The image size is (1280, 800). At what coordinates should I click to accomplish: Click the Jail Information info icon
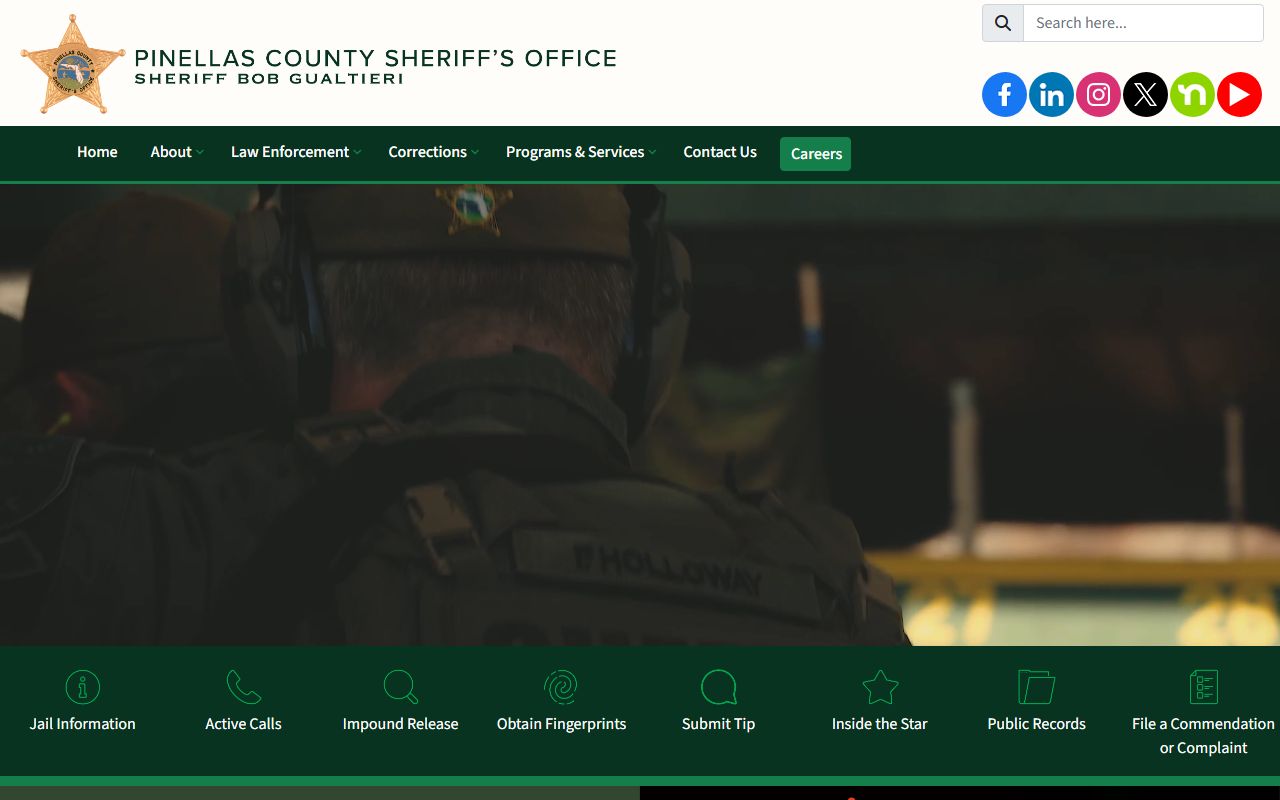pyautogui.click(x=83, y=687)
